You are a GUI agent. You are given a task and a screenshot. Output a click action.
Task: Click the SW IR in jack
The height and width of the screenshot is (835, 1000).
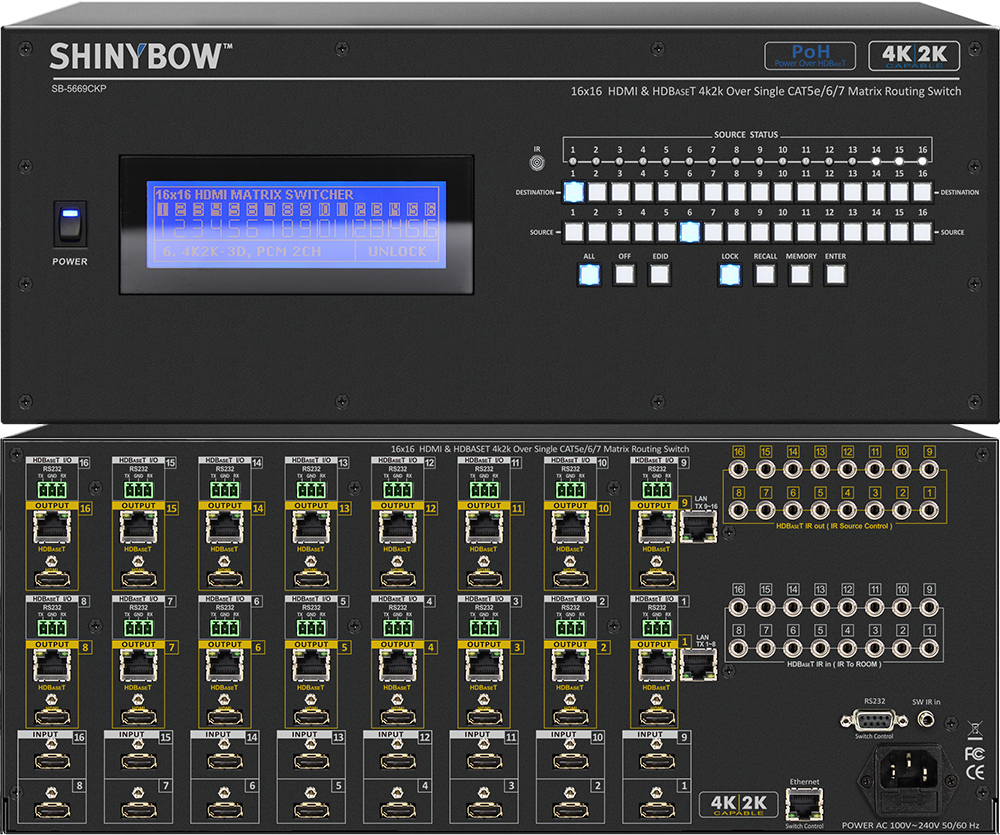(928, 719)
